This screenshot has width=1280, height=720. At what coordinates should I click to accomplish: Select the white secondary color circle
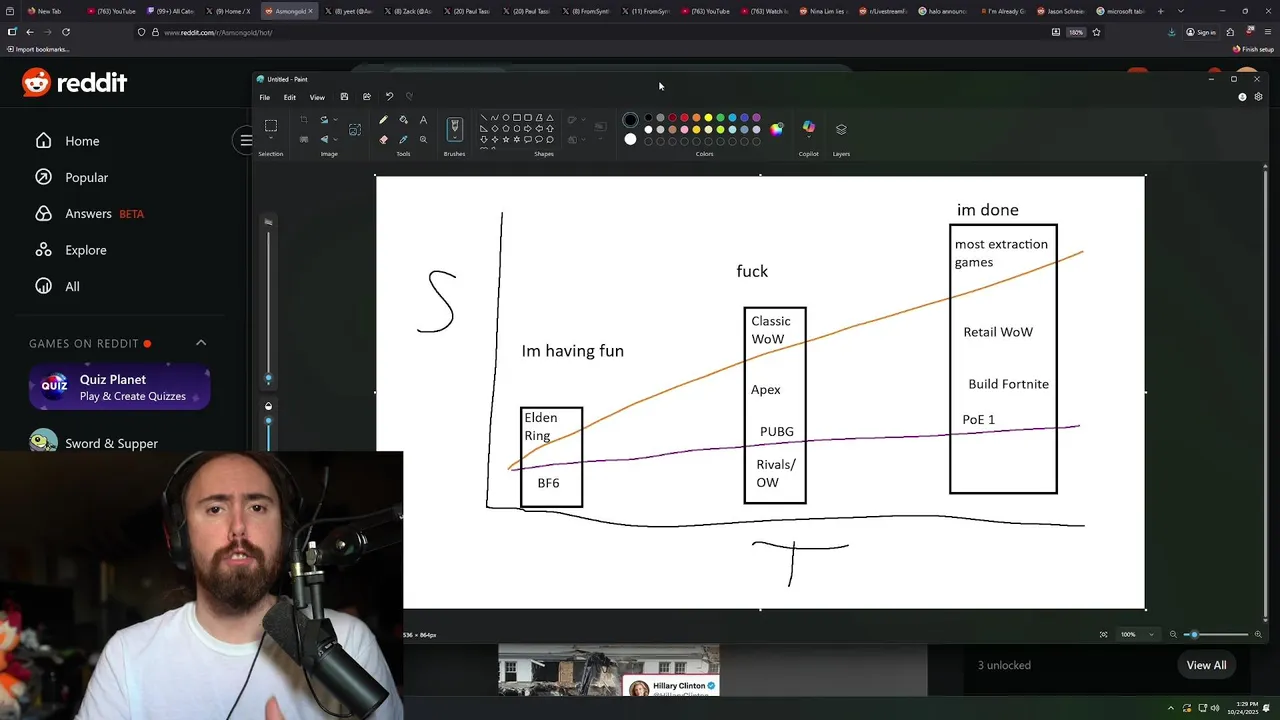pyautogui.click(x=630, y=139)
